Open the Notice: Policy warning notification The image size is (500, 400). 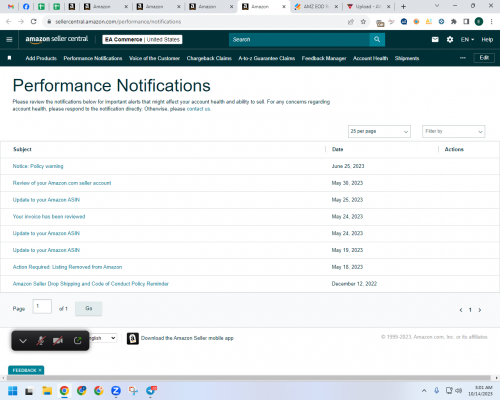point(38,166)
